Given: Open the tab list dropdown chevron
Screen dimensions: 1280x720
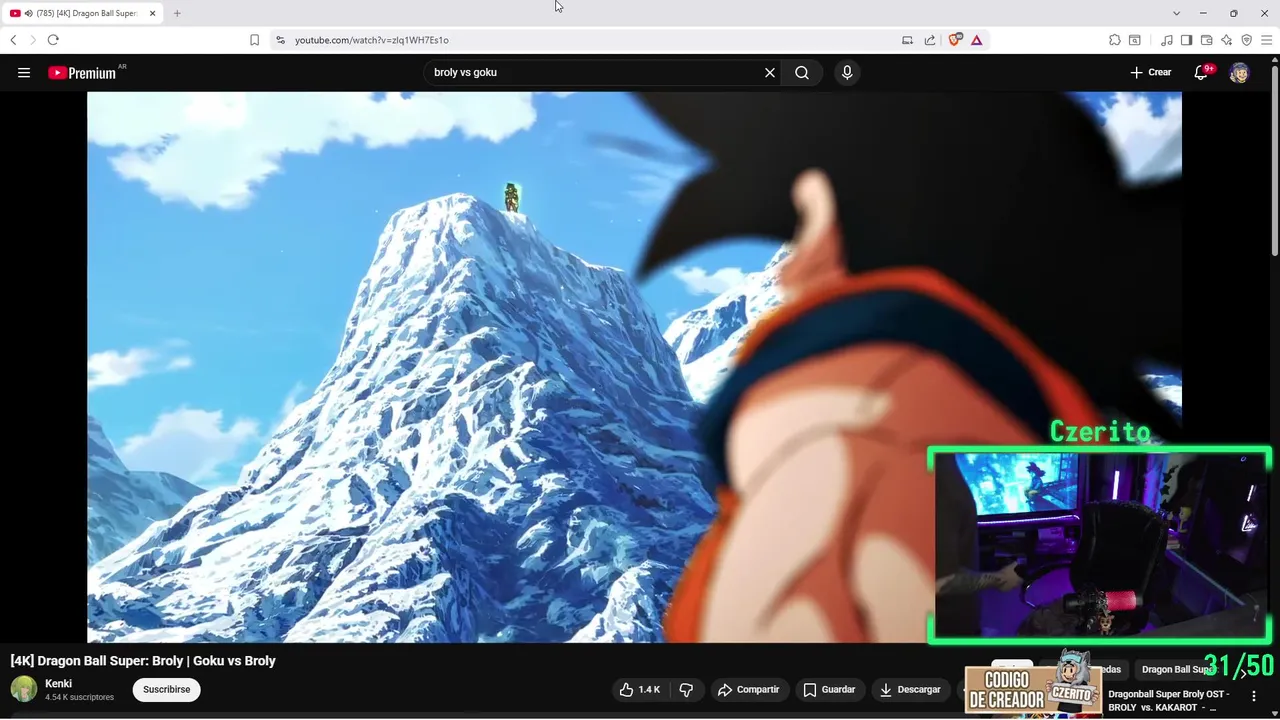Looking at the screenshot, I should [x=1176, y=13].
